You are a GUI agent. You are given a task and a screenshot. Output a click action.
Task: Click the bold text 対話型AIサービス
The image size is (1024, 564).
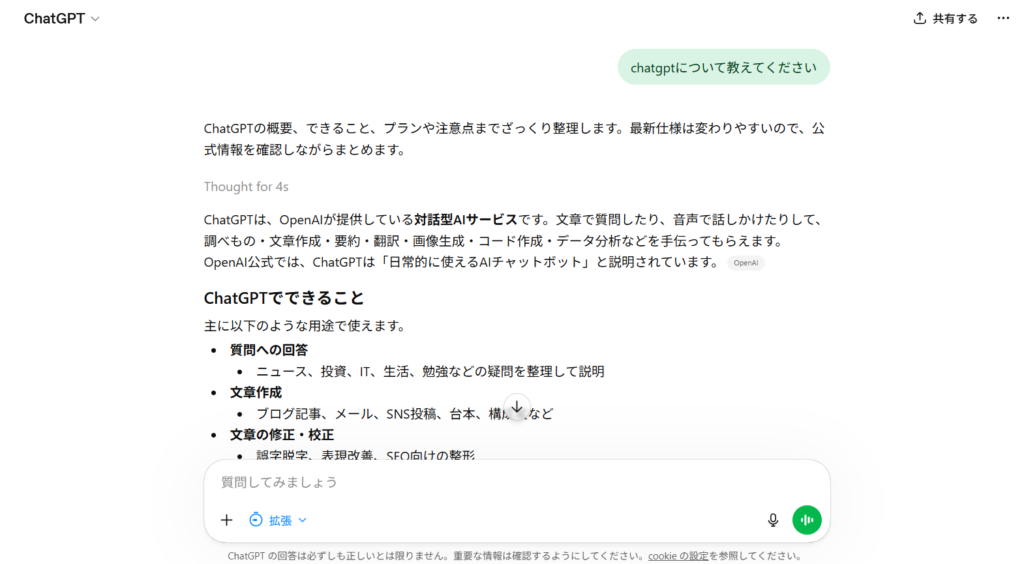click(466, 220)
